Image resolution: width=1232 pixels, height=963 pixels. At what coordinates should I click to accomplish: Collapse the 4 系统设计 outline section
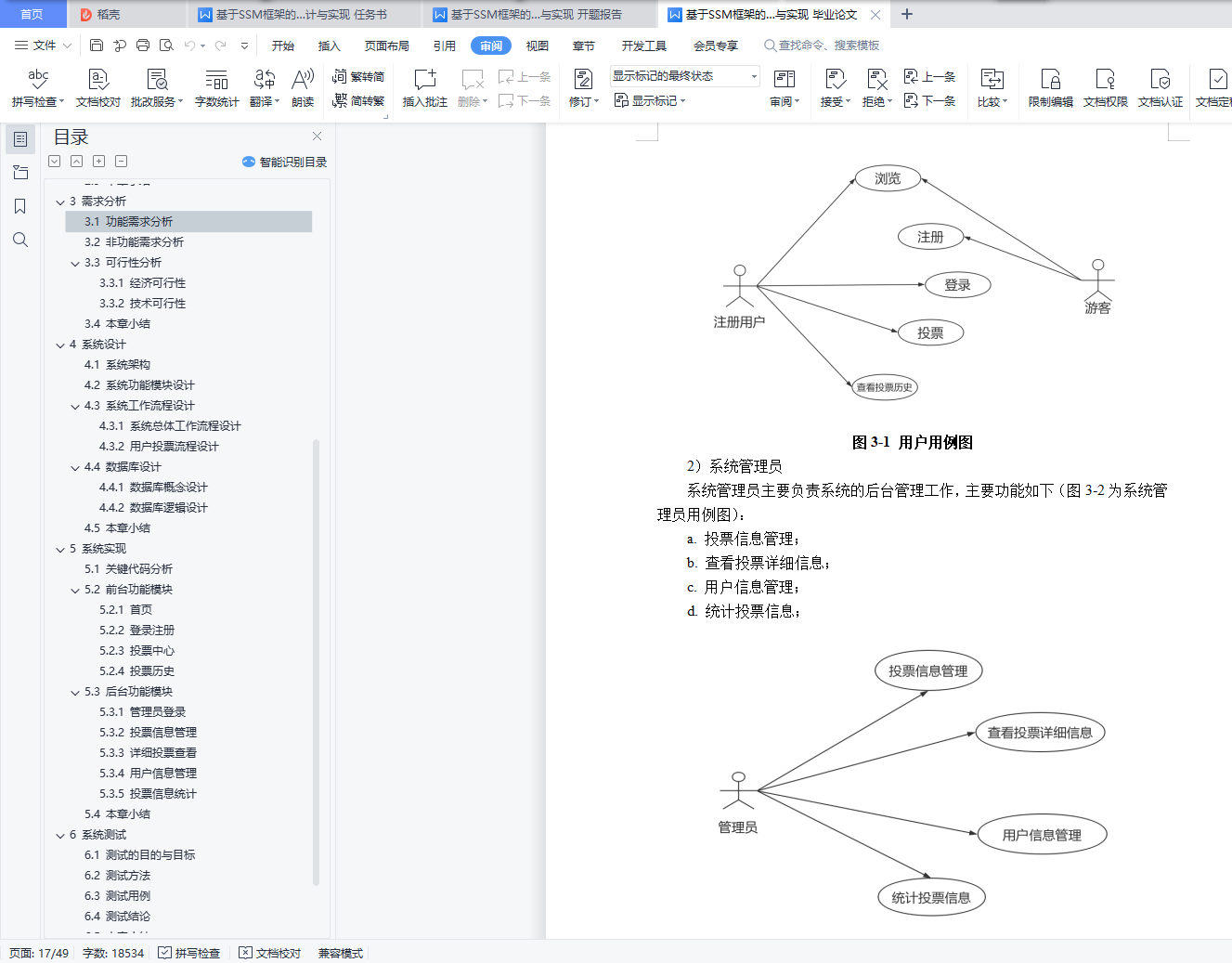coord(60,345)
